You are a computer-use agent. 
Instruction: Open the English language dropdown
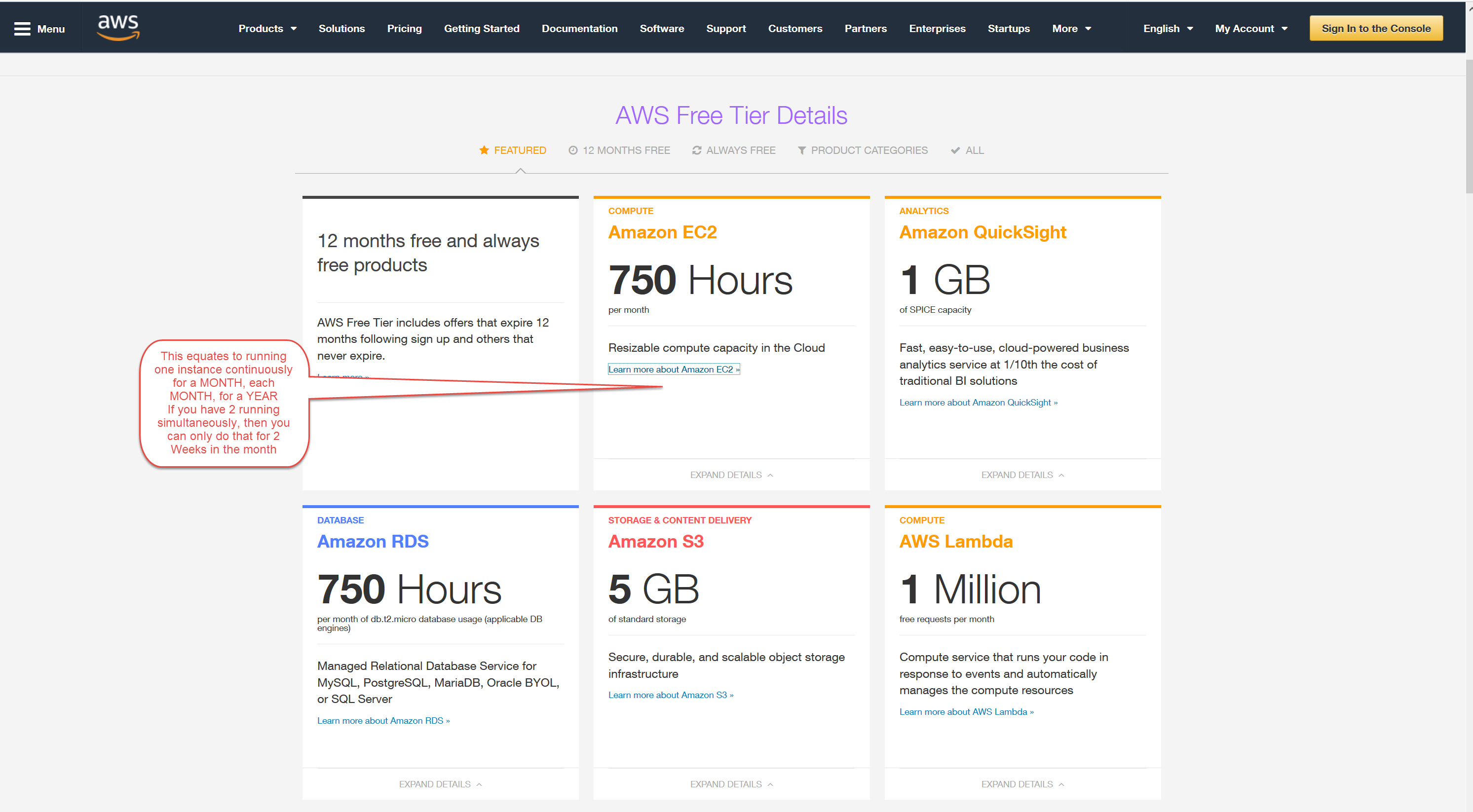[1168, 29]
